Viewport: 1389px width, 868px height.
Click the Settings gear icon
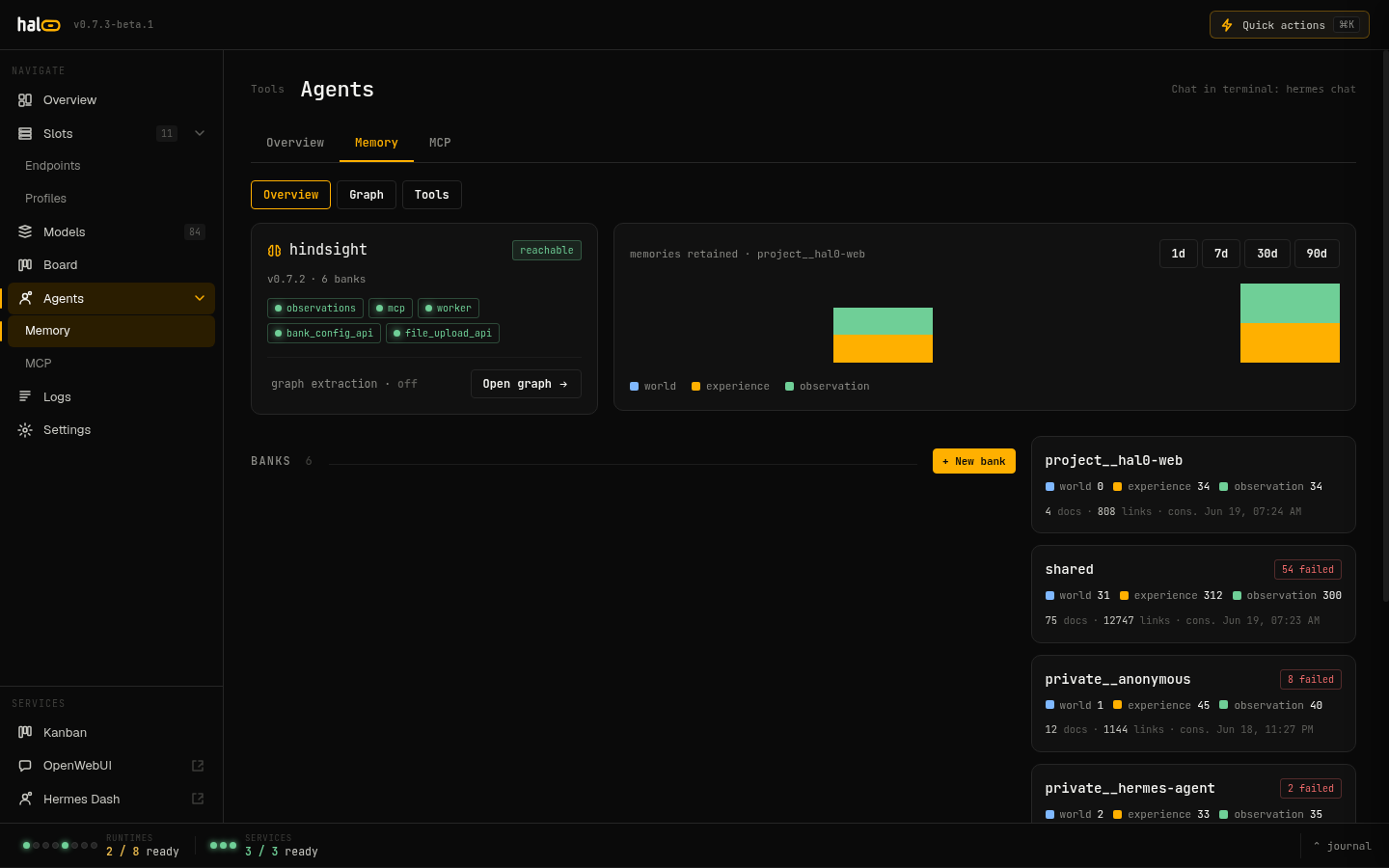pos(25,430)
